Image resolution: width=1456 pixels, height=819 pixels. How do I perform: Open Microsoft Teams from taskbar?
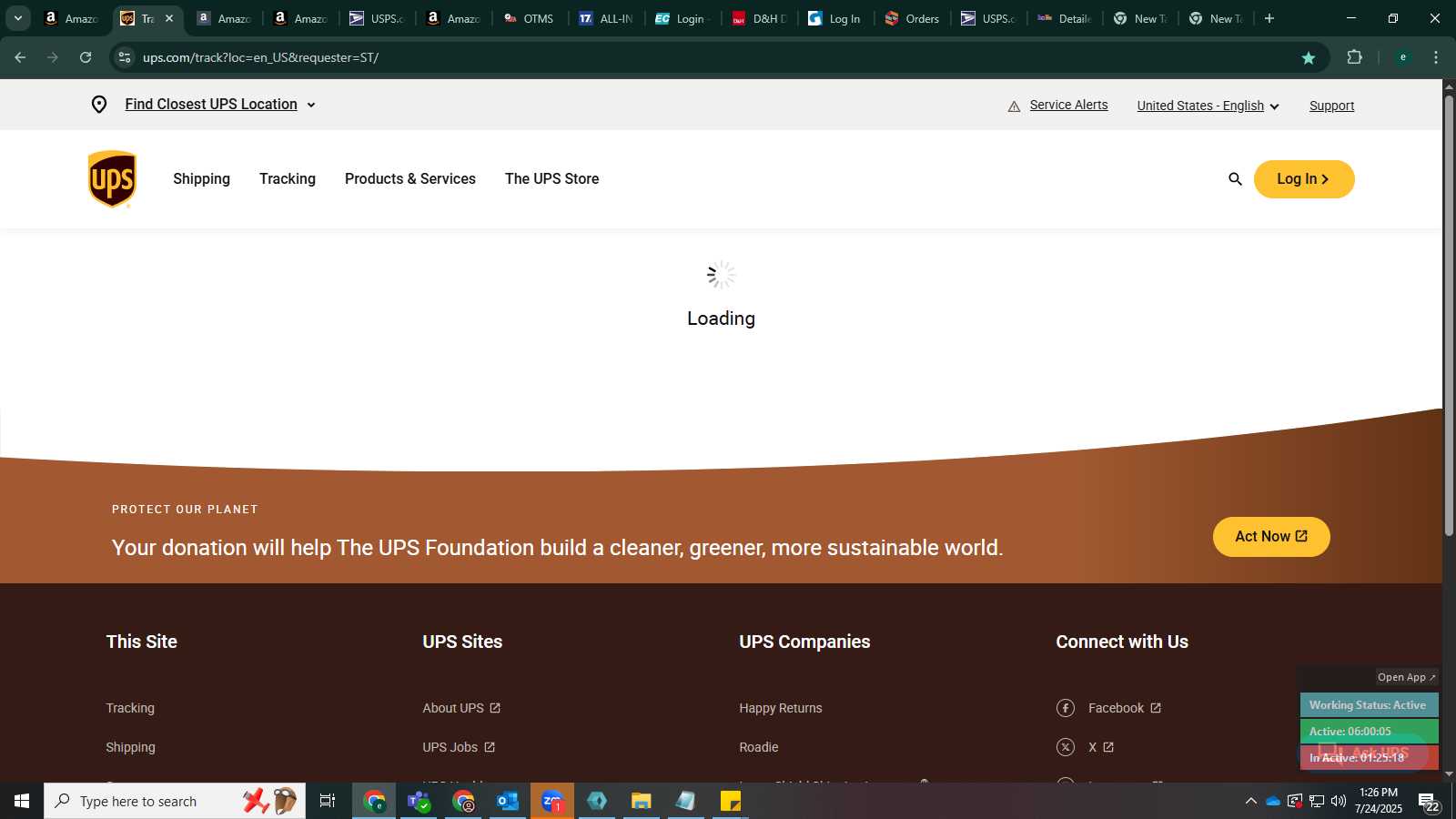click(x=419, y=801)
